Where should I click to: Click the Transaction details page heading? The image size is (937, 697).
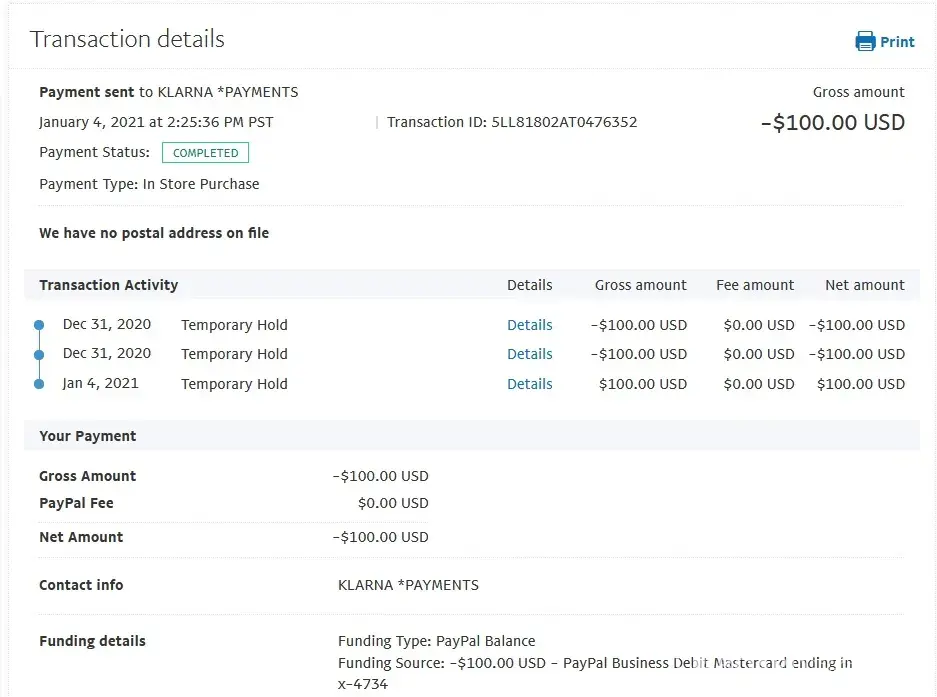point(127,39)
